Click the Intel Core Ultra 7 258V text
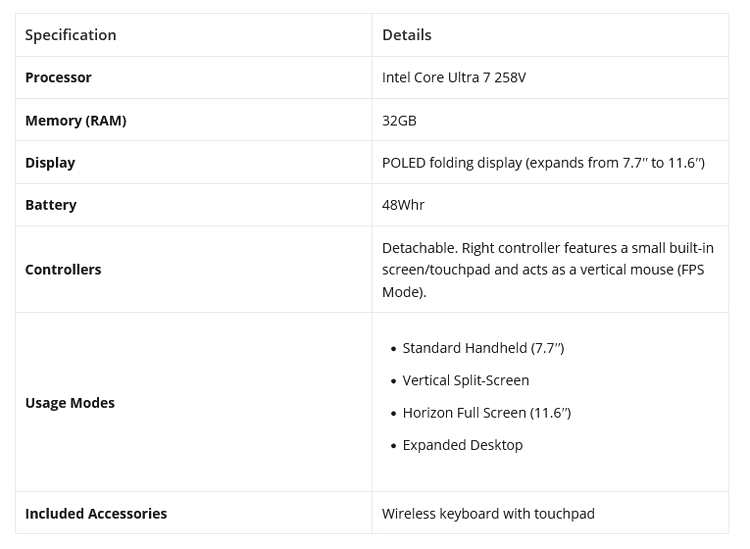The image size is (750, 549). pos(453,78)
